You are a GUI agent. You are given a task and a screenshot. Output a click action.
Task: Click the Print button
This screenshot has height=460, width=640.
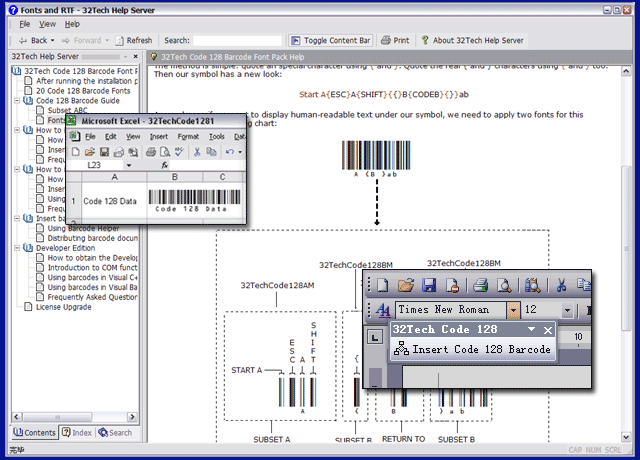tap(395, 40)
